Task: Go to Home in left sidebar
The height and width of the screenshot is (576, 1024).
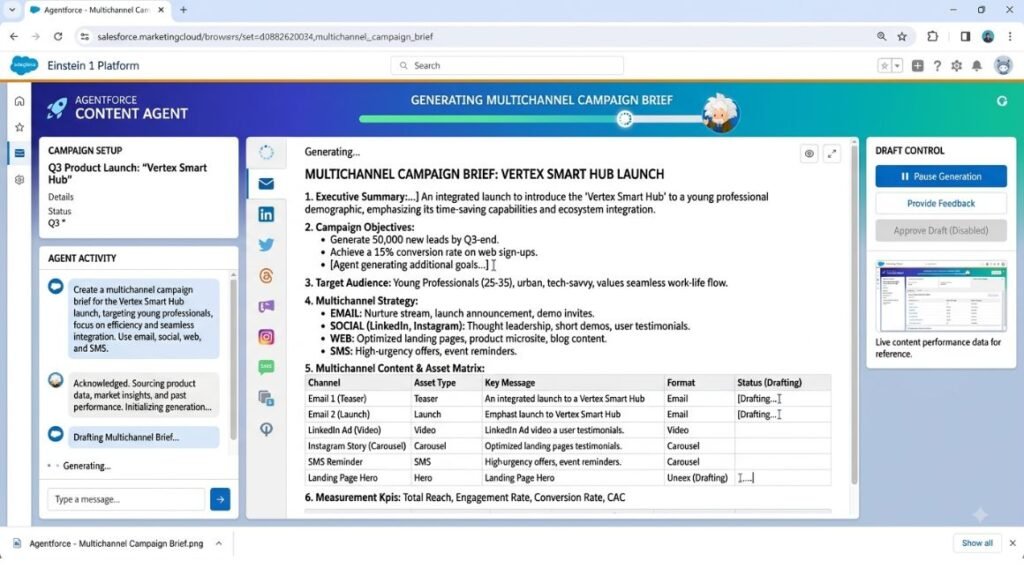Action: [x=20, y=101]
